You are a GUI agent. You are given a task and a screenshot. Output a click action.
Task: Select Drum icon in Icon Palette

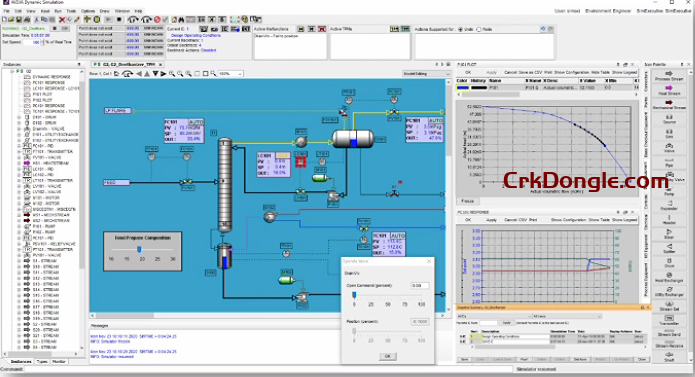click(669, 263)
